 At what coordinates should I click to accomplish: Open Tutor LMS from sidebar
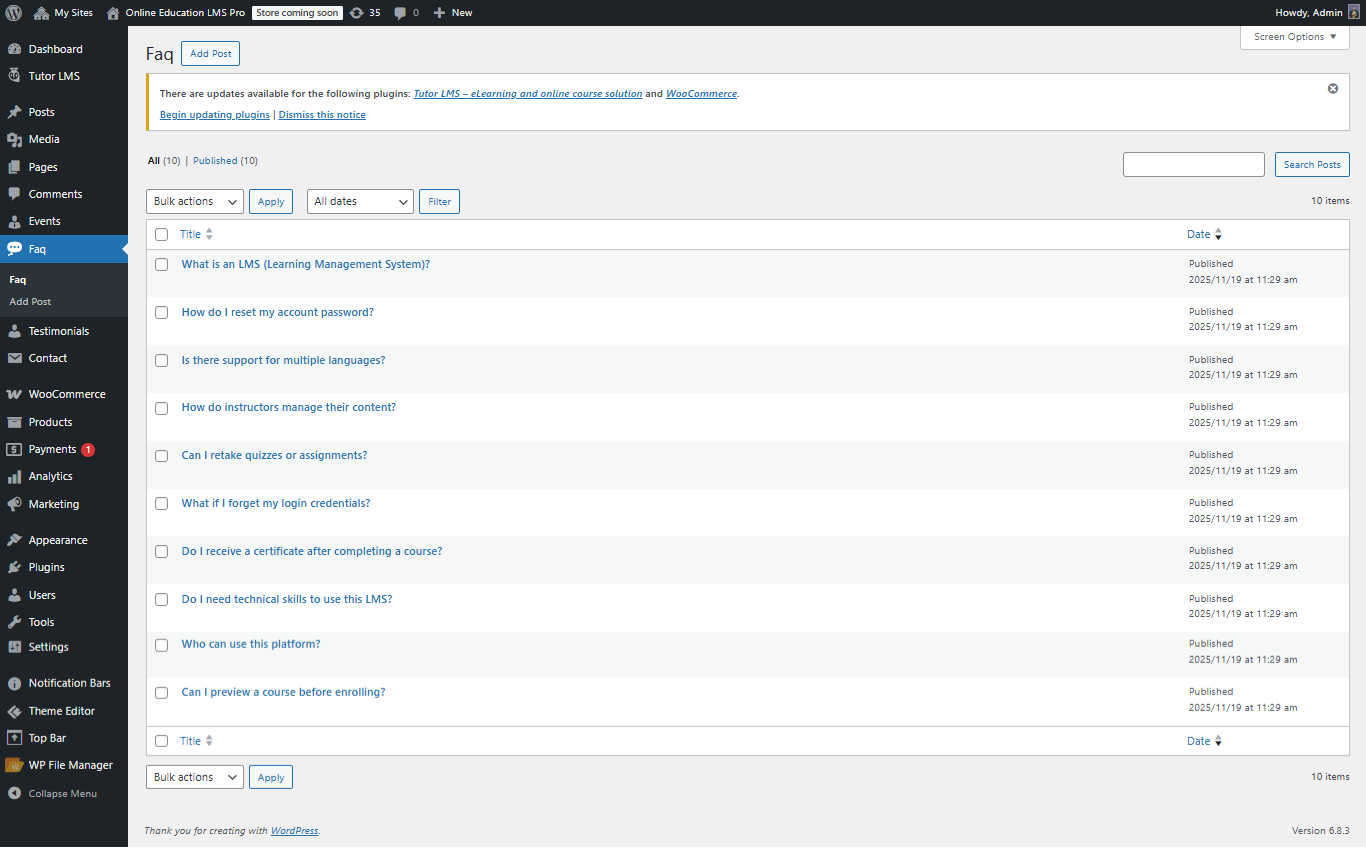[x=54, y=76]
